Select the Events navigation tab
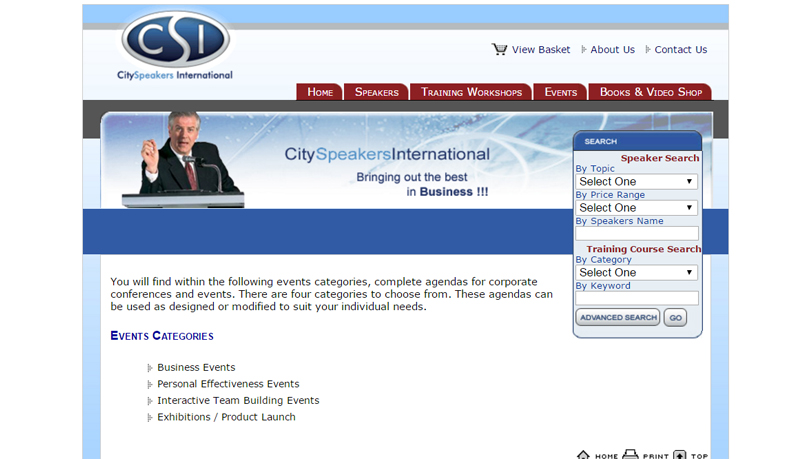Screen dimensions: 810x459 560,92
